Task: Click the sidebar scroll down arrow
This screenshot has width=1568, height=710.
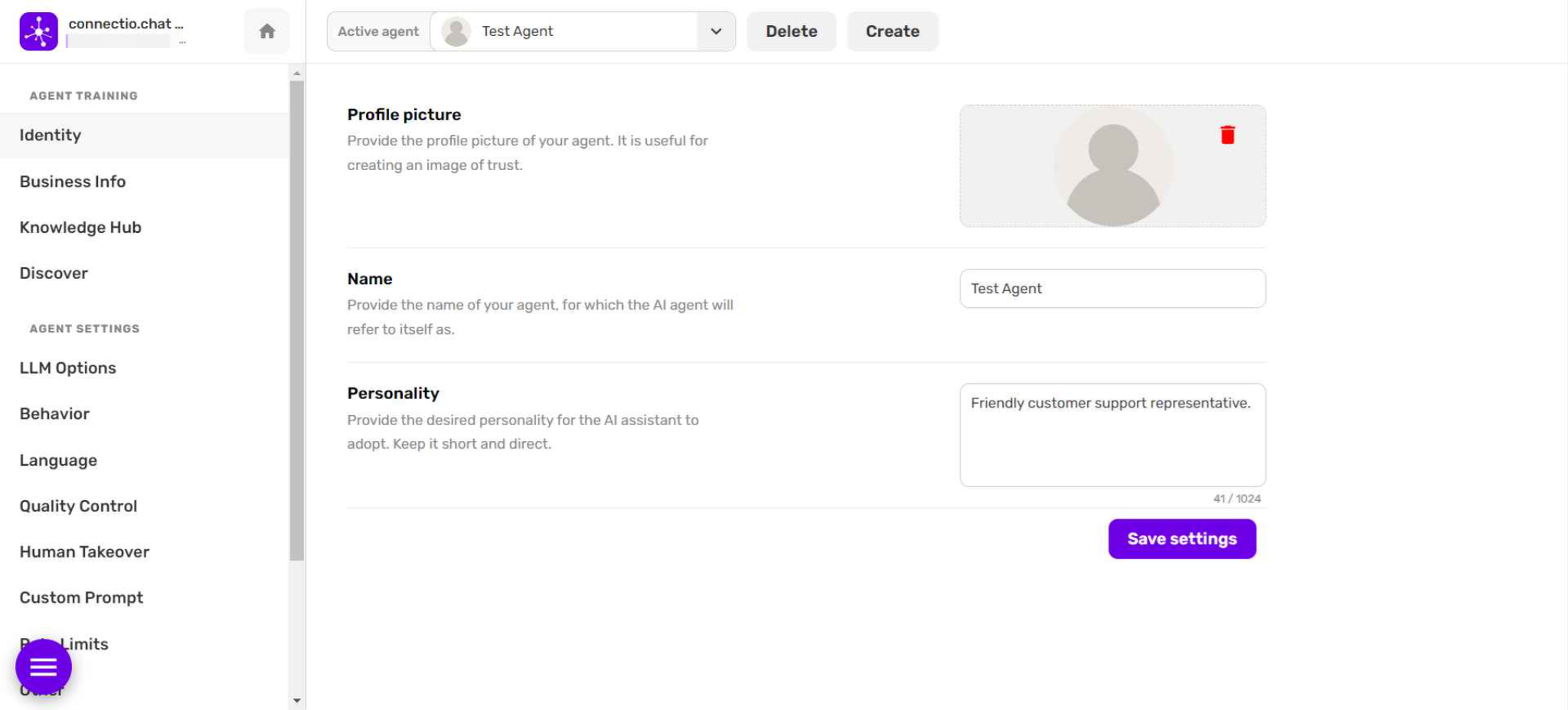Action: pos(297,700)
